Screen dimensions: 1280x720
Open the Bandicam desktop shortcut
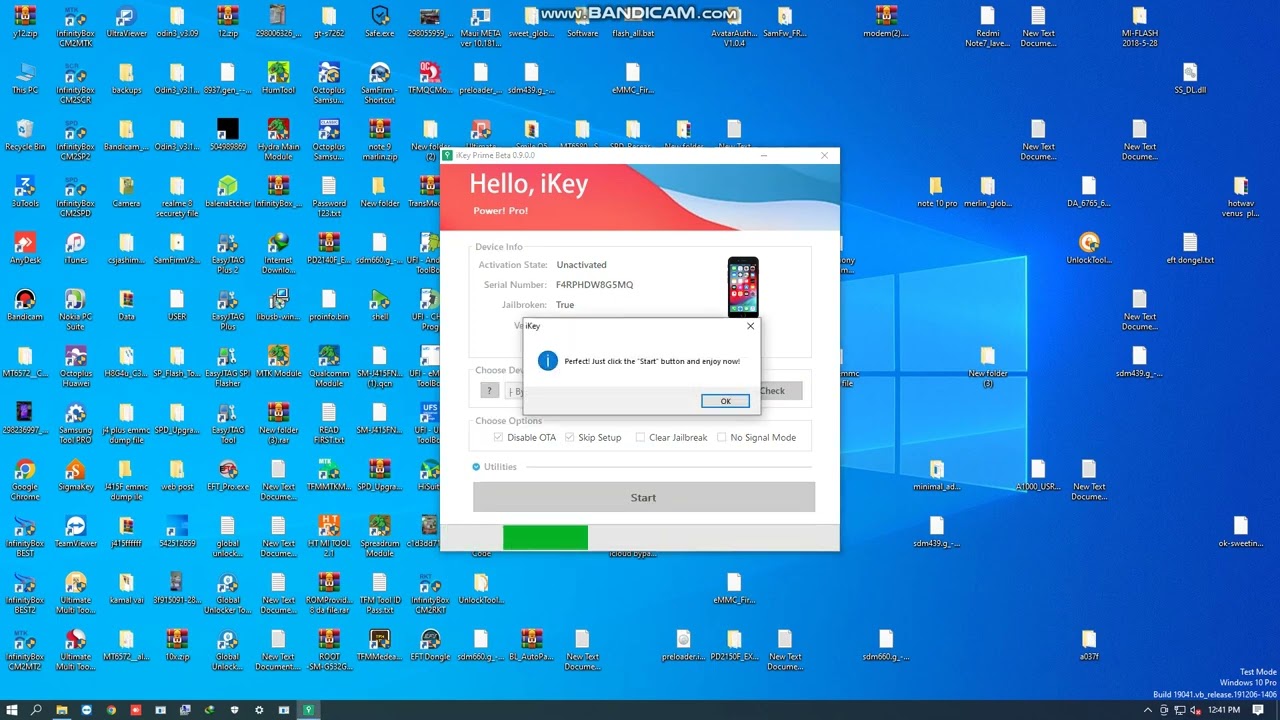click(x=25, y=305)
